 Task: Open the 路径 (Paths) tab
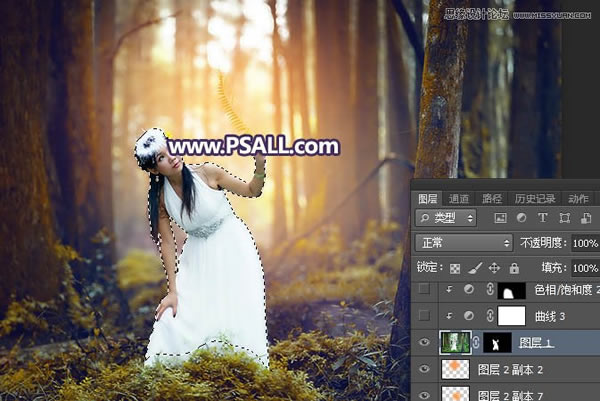point(491,199)
